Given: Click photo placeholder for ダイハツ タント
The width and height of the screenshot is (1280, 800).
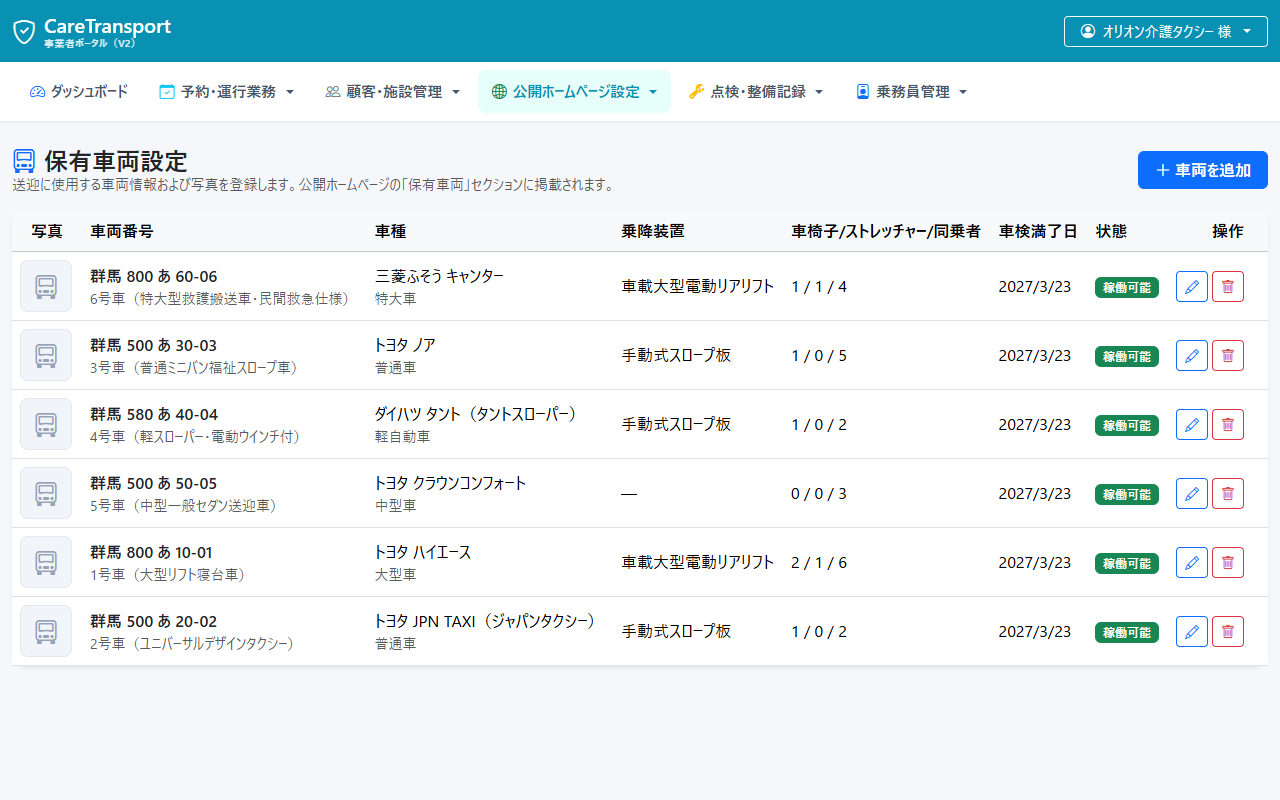Looking at the screenshot, I should point(46,425).
